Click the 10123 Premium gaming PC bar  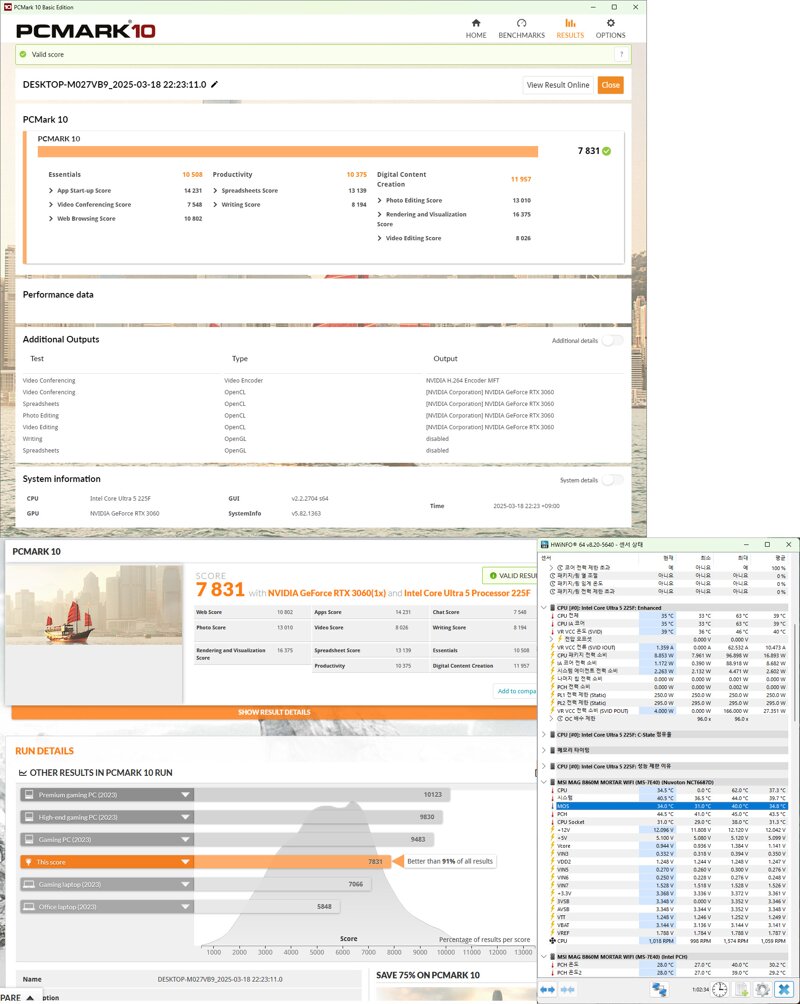coord(322,795)
